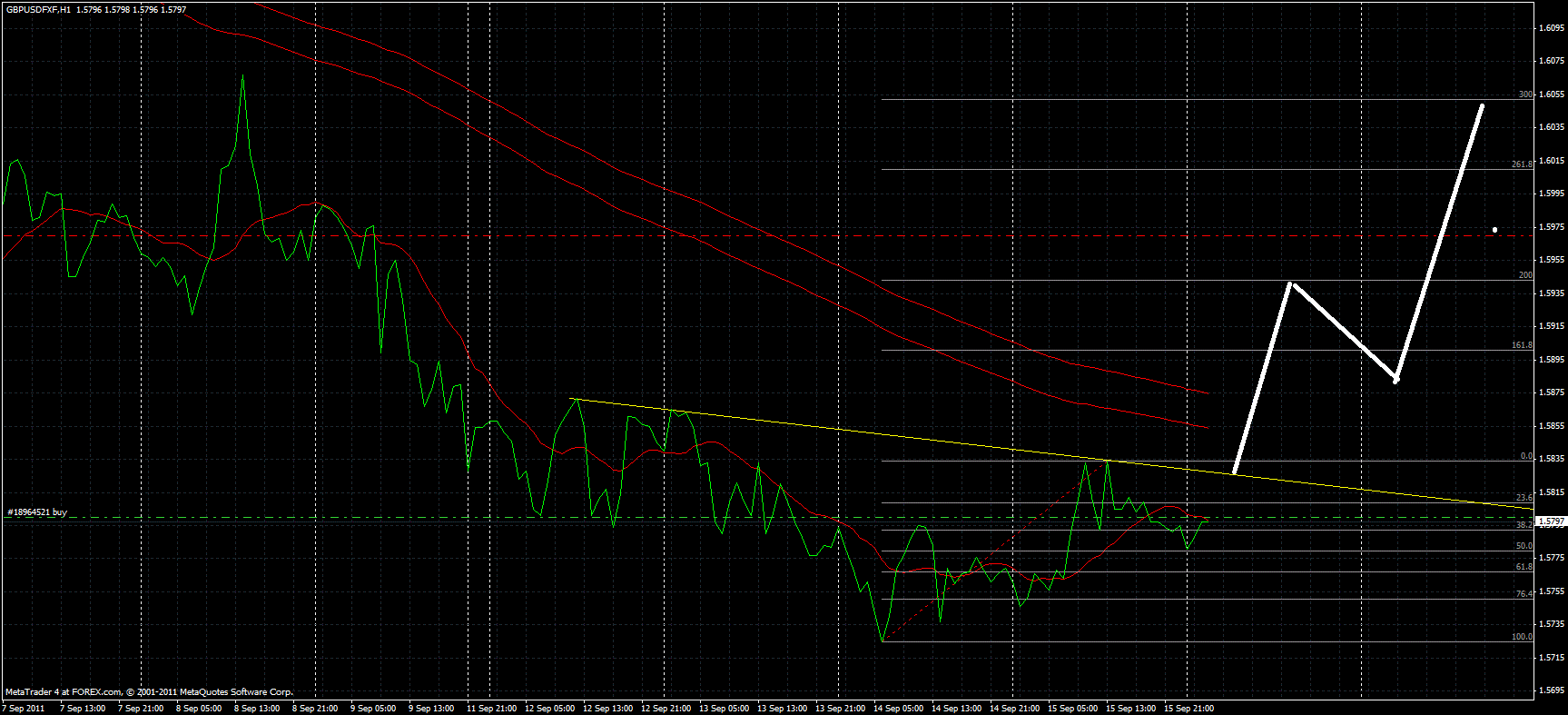1568x715 pixels.
Task: Select the Fibonacci 61.8 level label
Action: tap(1524, 567)
